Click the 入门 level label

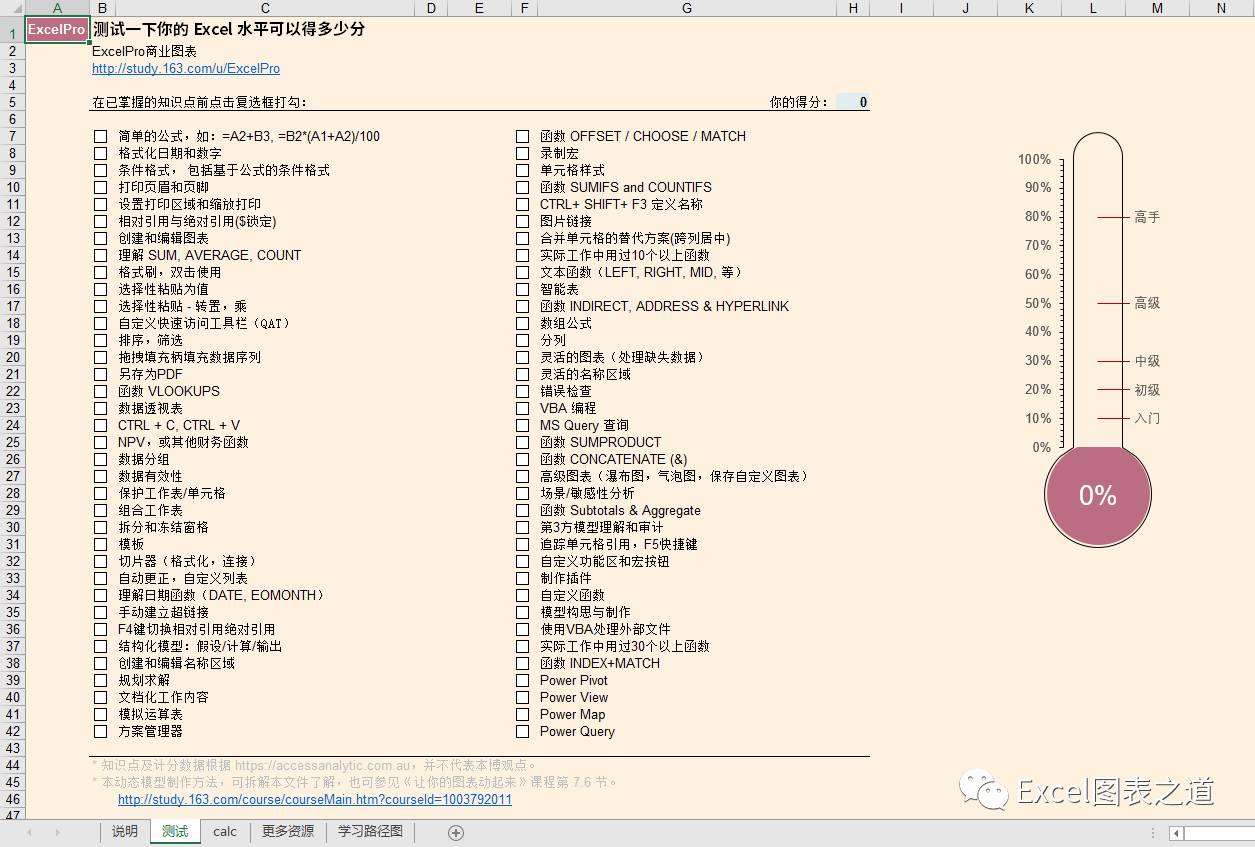(x=1147, y=418)
